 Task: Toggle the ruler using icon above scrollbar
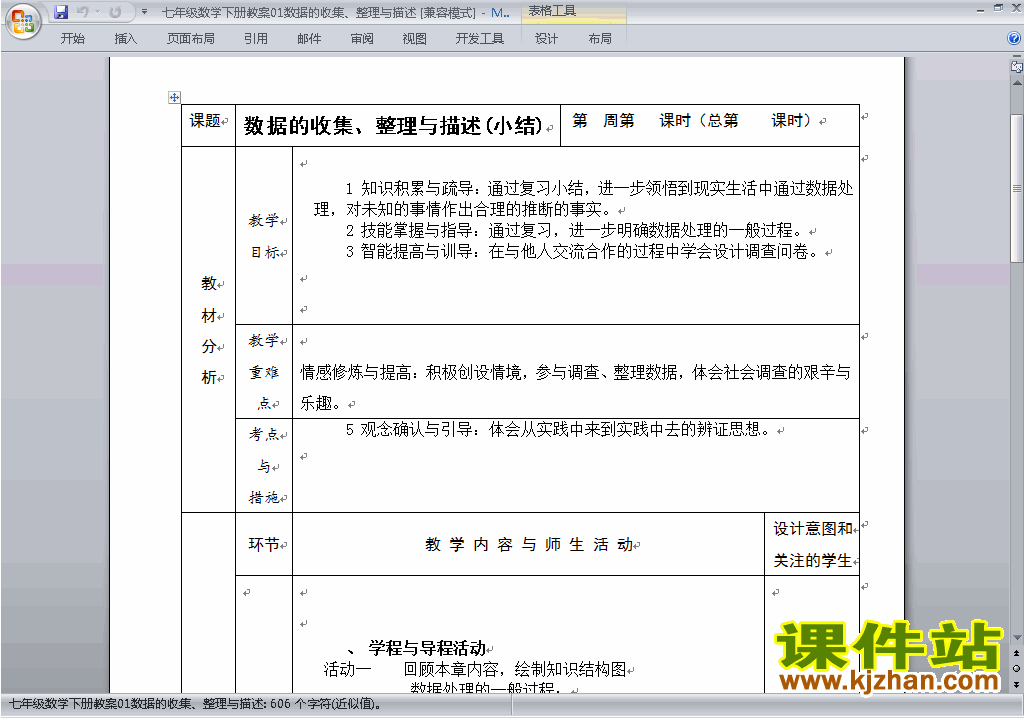1016,65
